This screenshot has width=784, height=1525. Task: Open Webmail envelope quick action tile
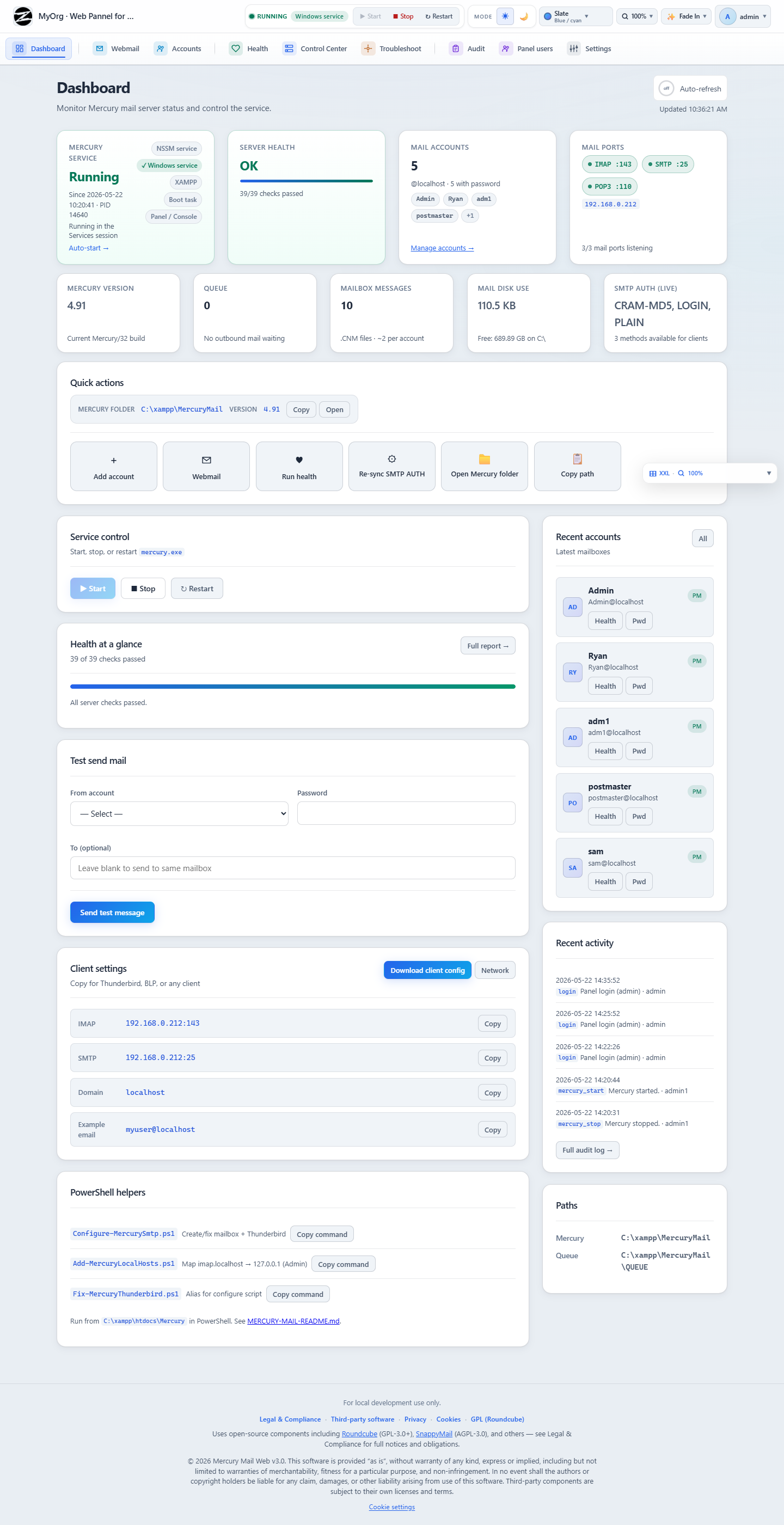point(206,467)
